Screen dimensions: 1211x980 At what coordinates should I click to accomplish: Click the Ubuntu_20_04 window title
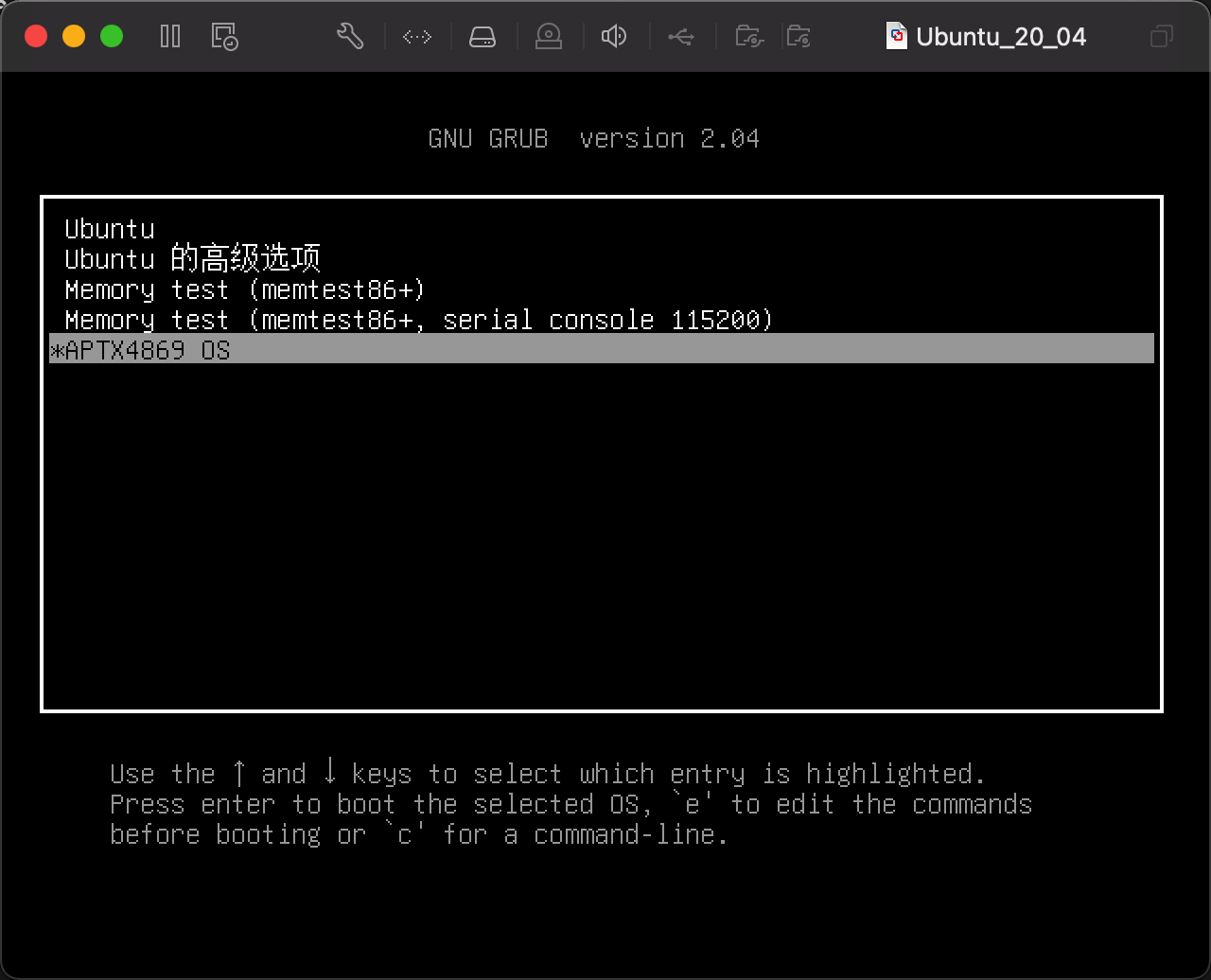point(1001,38)
